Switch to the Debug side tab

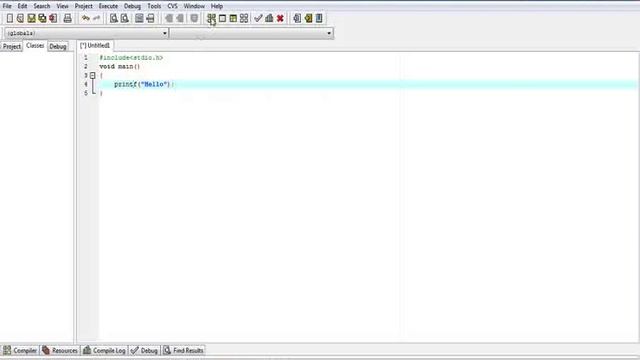pyautogui.click(x=58, y=47)
